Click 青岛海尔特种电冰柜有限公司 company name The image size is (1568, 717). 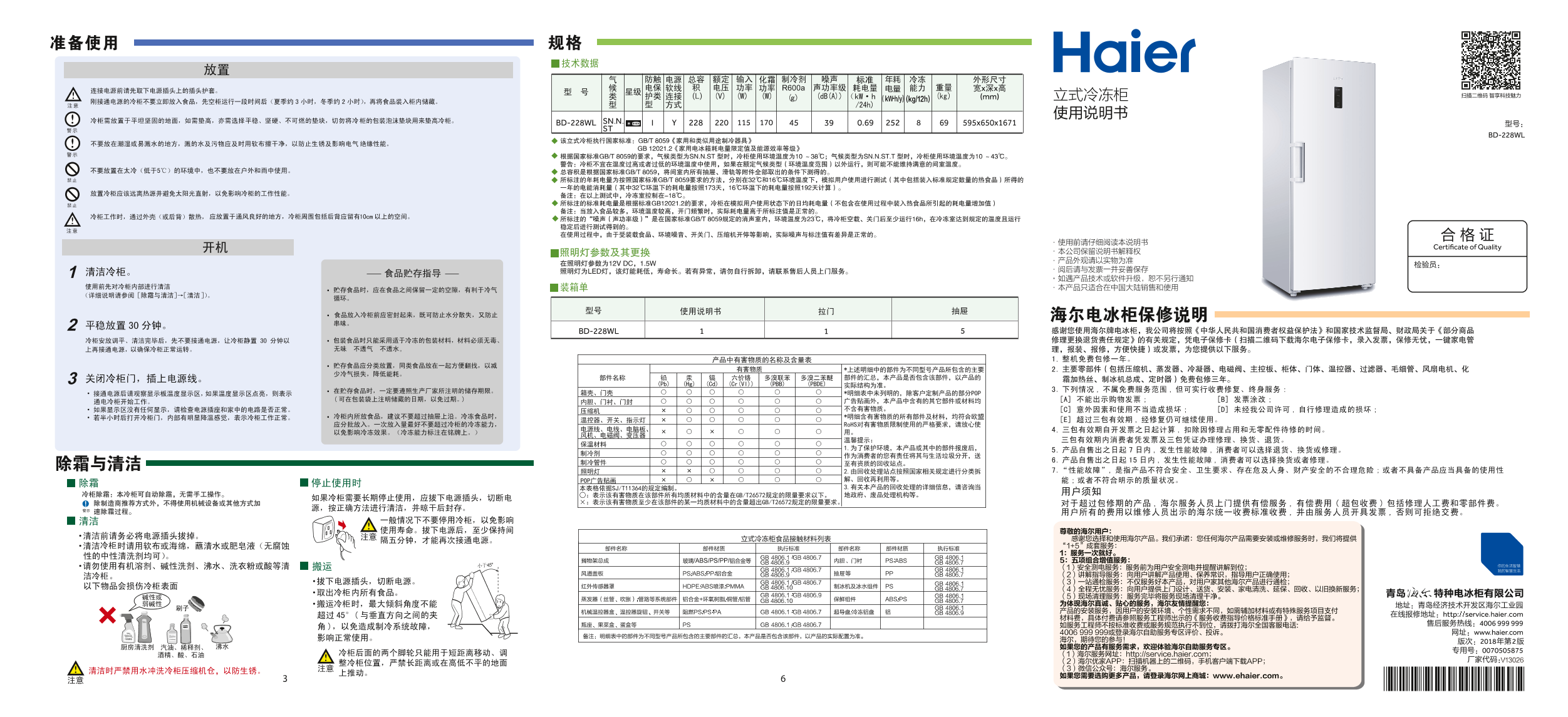coord(1454,593)
